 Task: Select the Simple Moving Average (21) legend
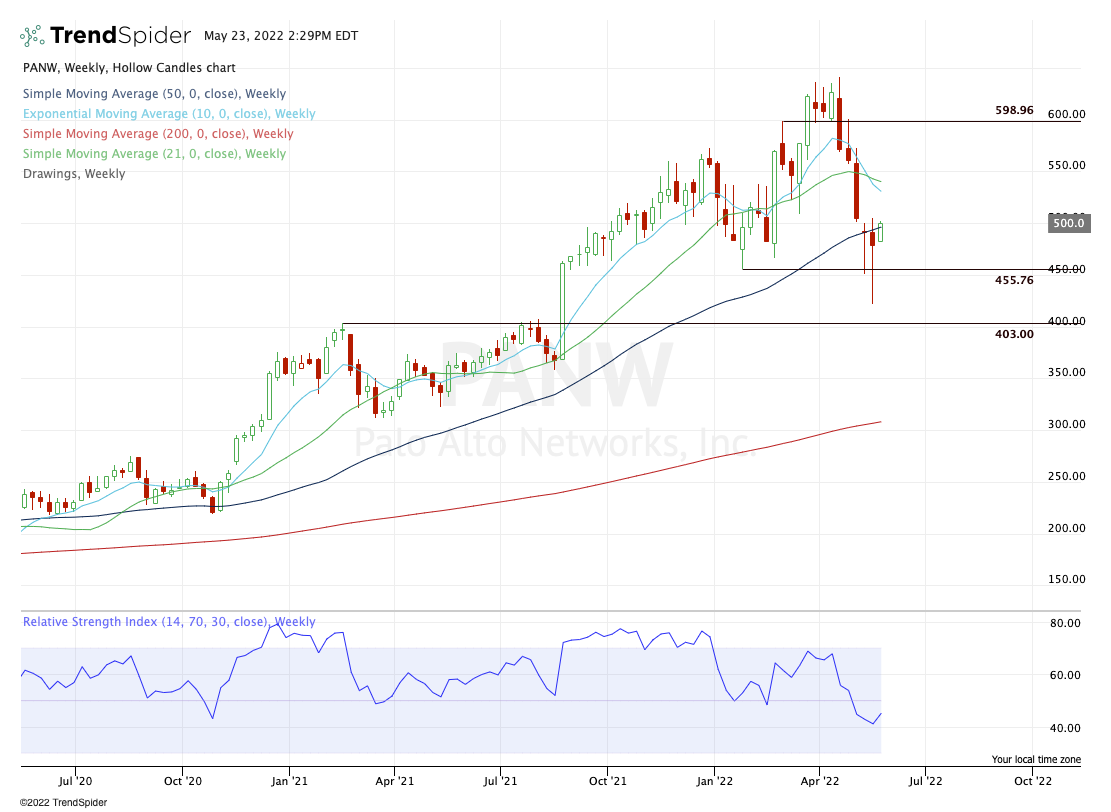click(x=154, y=154)
